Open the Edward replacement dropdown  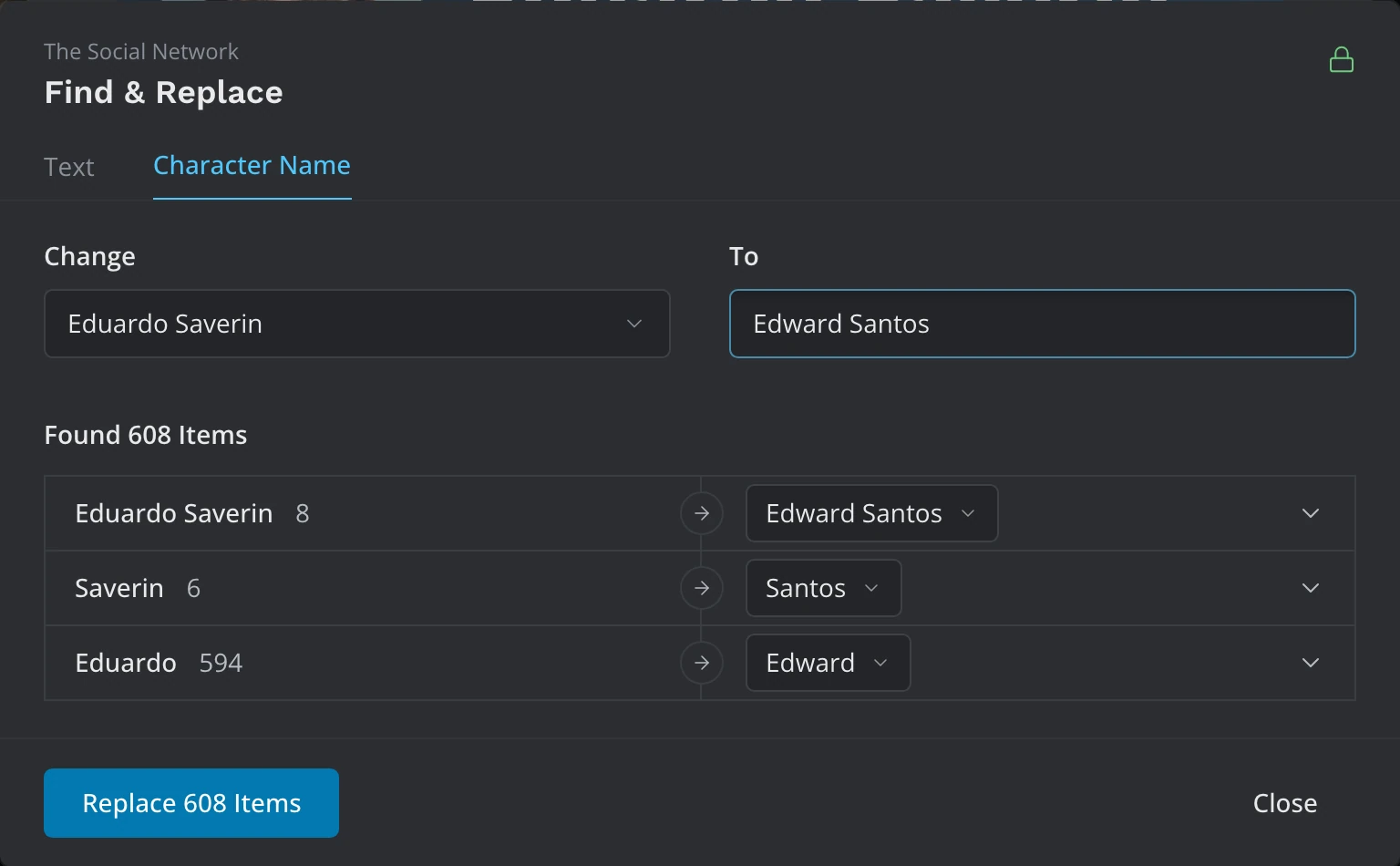(828, 663)
